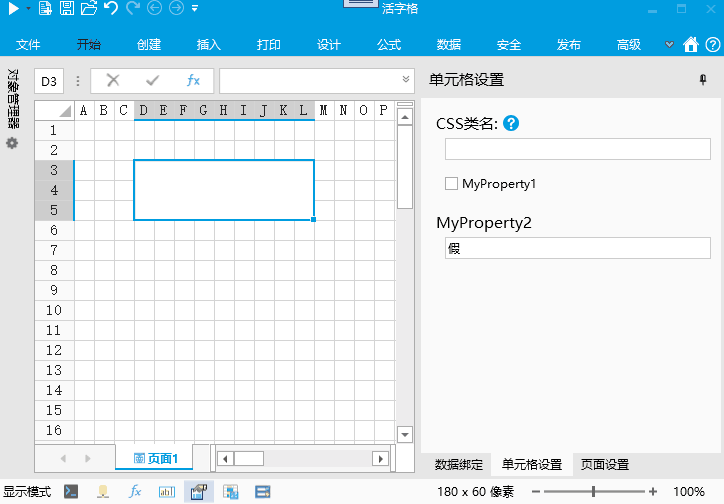Open help with the question mark icon
The height and width of the screenshot is (504, 724).
[713, 45]
